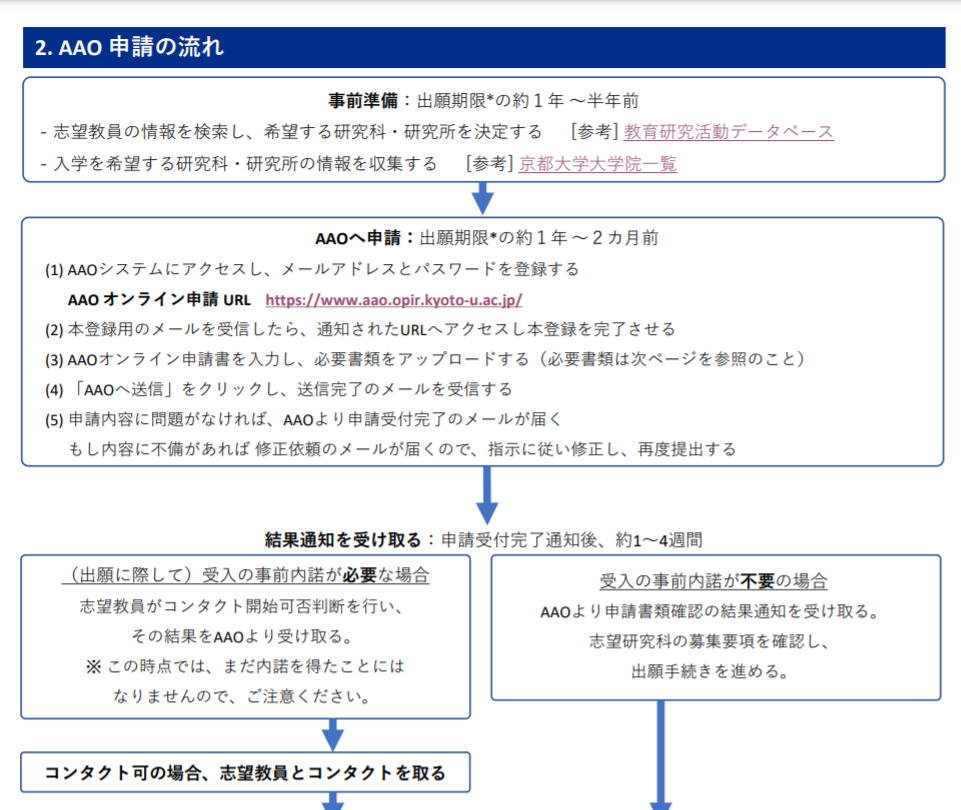
Task: Click the underlined 受入の事前内諾が不要の場合 title
Action: pos(713,581)
